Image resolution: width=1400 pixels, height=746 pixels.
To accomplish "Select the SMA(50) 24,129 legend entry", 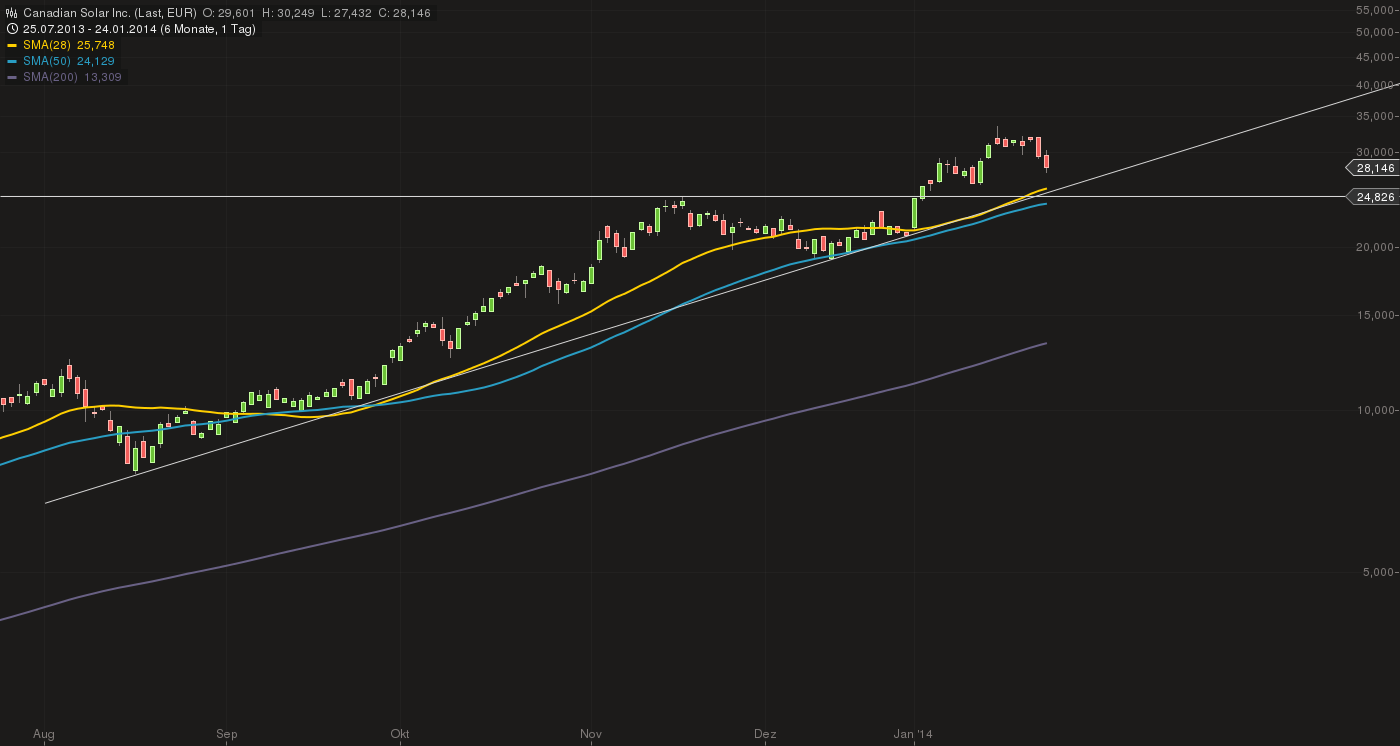I will [x=69, y=61].
